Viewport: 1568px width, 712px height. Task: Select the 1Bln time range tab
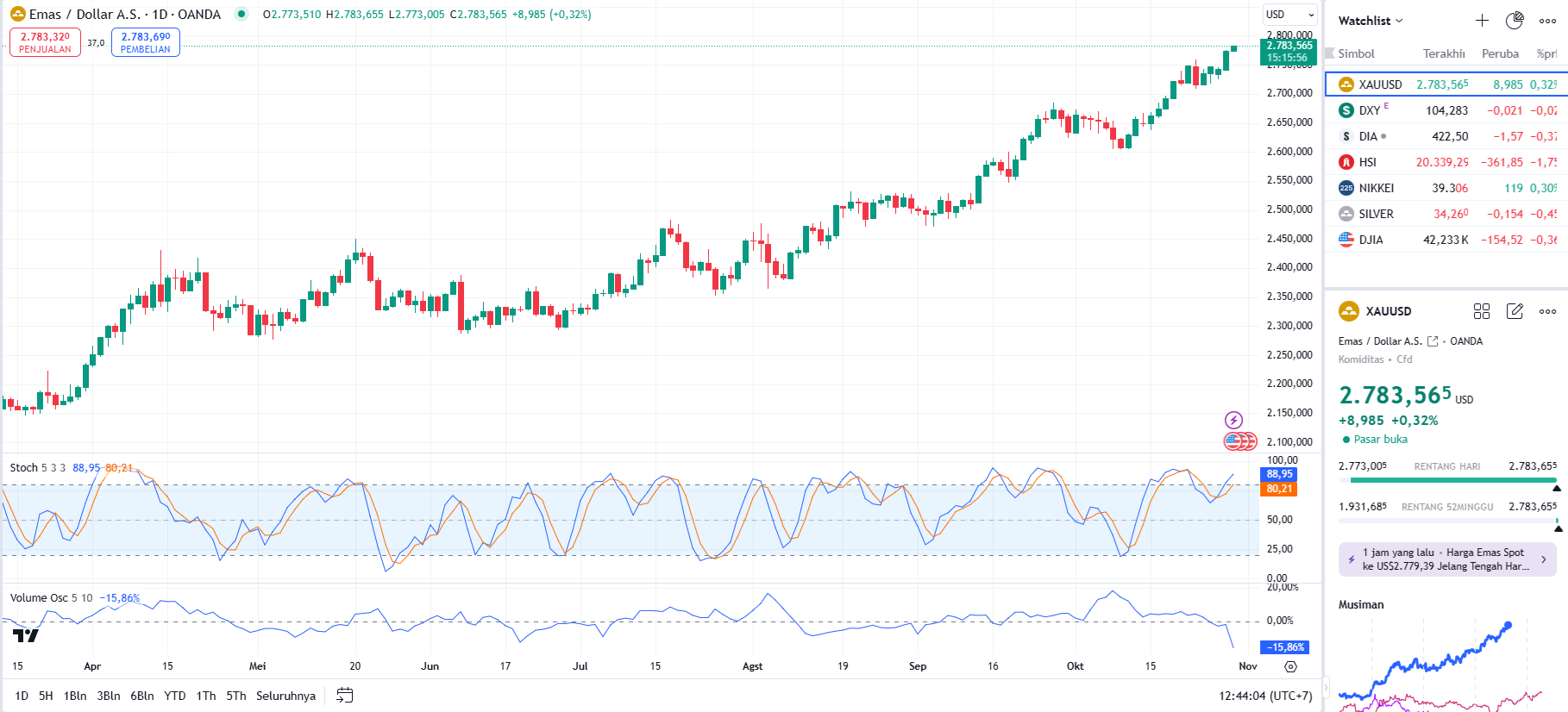[x=75, y=696]
